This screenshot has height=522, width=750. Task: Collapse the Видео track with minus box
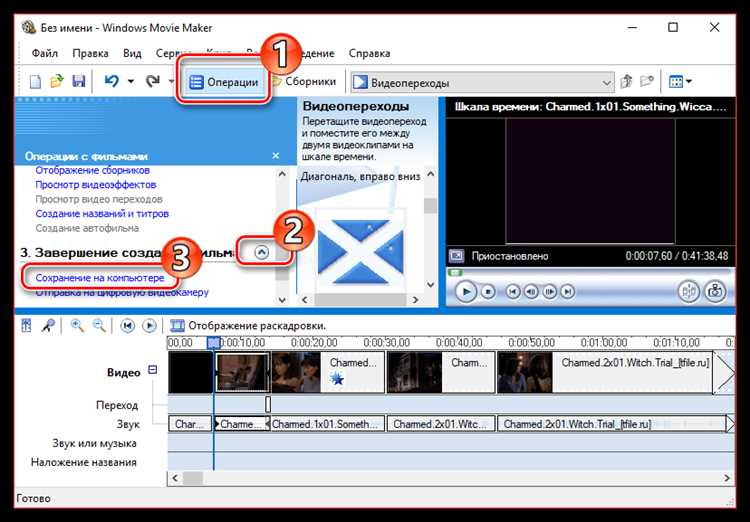(153, 370)
